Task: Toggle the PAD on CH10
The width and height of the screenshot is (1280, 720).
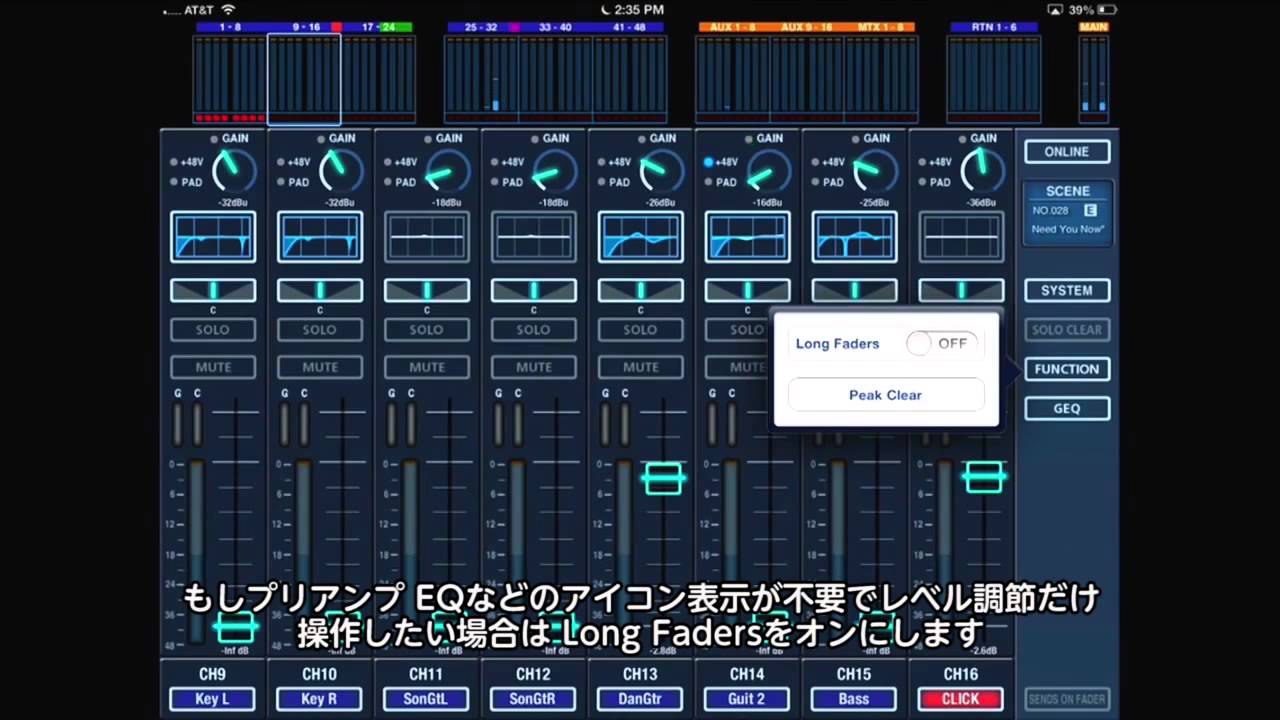Action: [295, 182]
